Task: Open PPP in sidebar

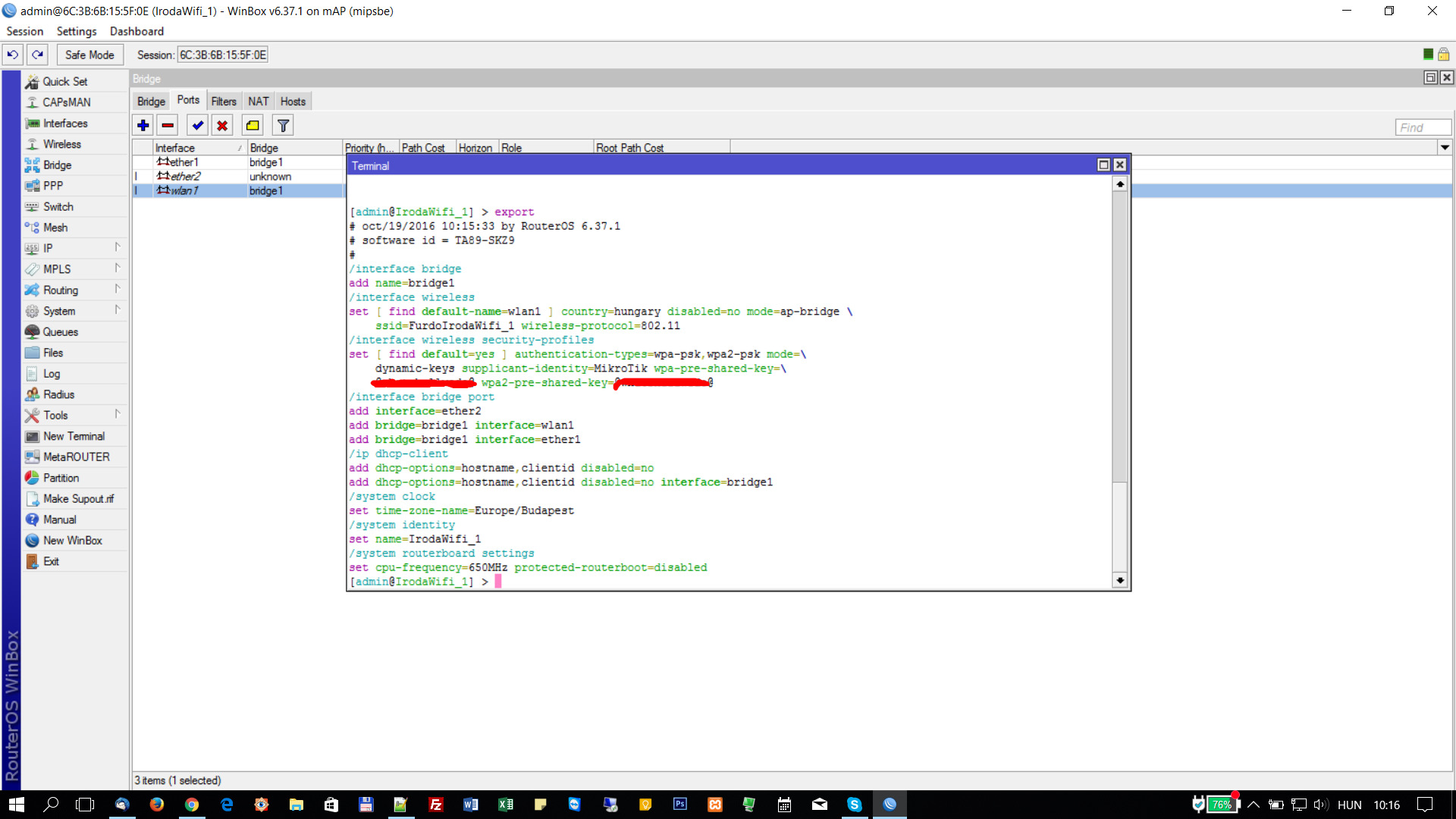Action: 52,186
